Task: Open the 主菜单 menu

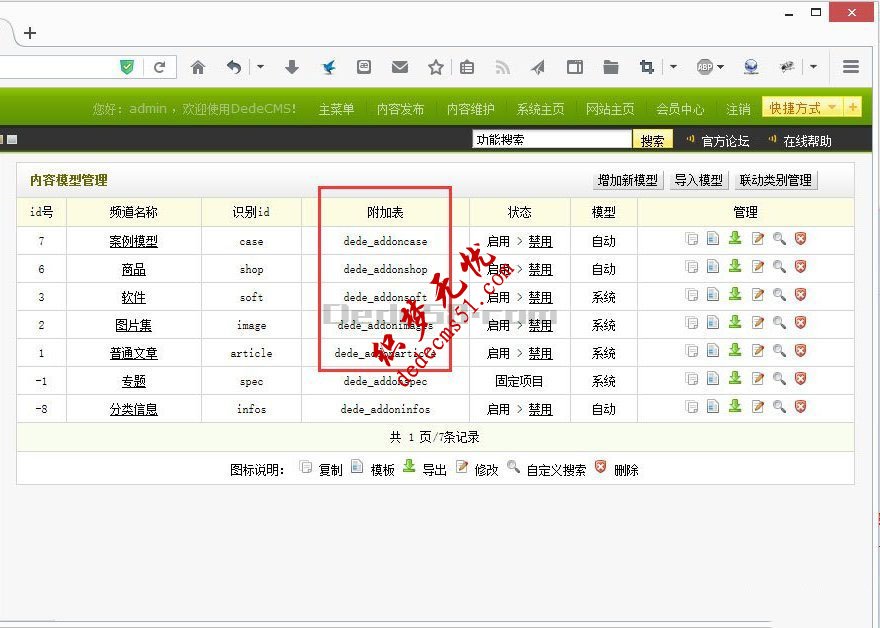Action: (337, 107)
